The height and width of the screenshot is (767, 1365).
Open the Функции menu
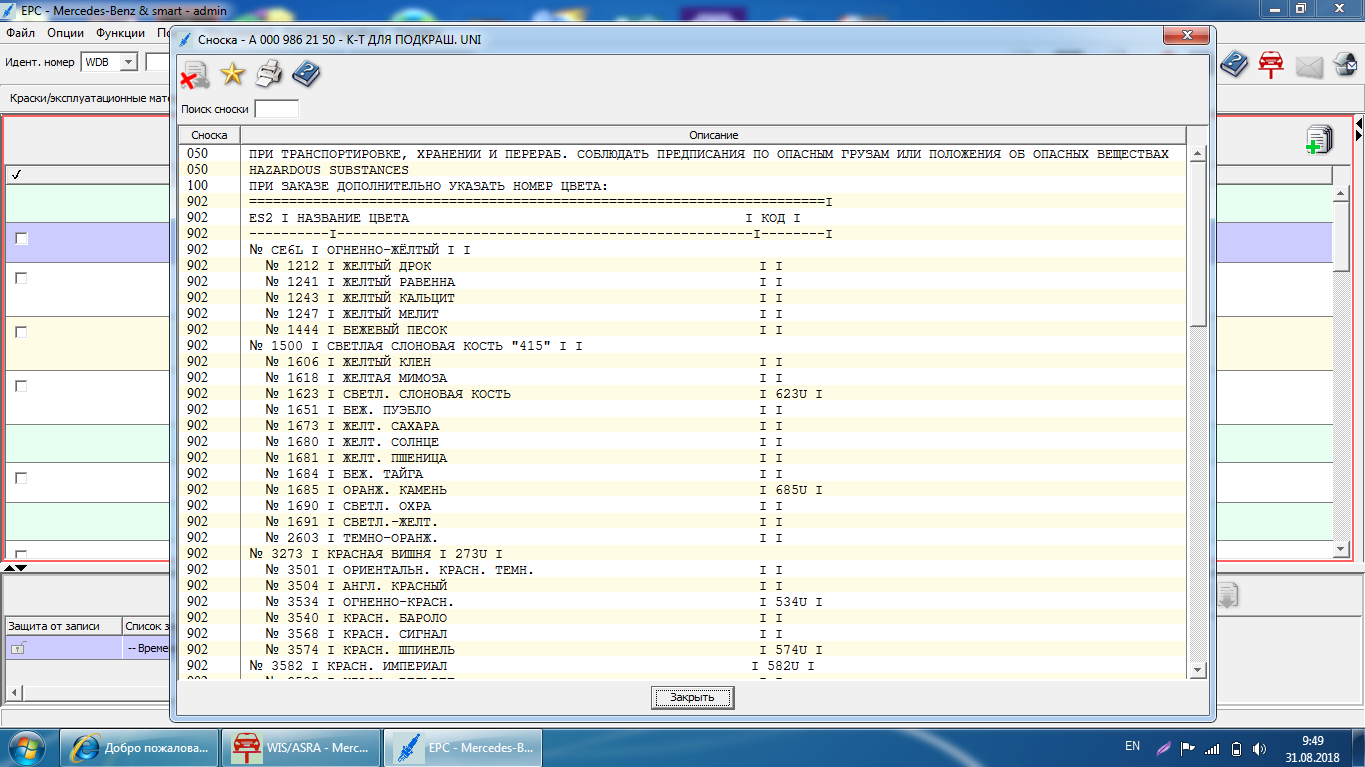(x=121, y=33)
